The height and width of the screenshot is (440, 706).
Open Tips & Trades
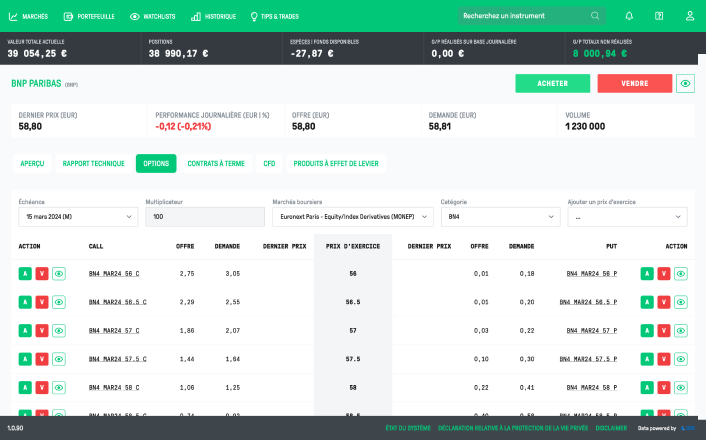275,17
